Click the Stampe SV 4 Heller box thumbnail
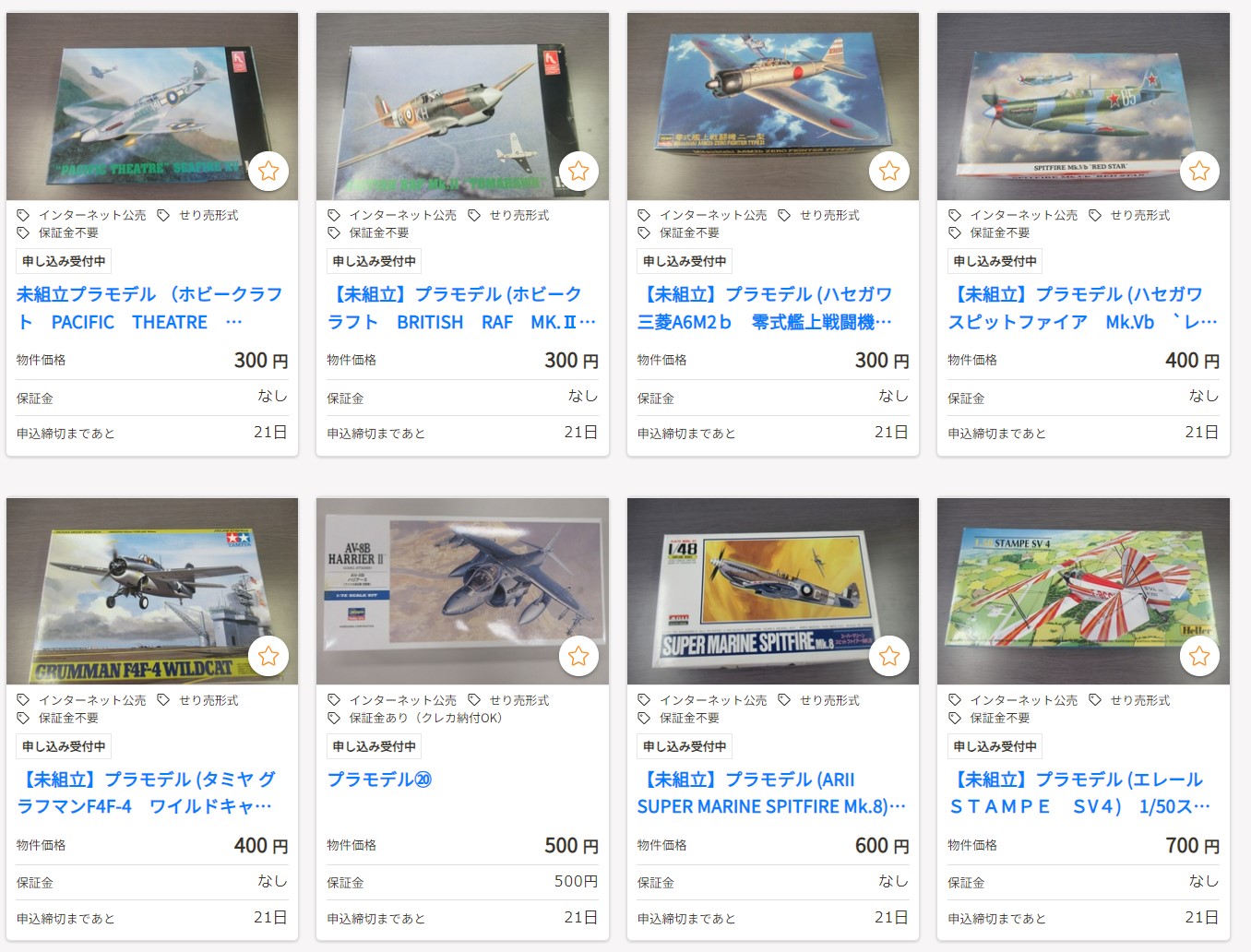Screen dimensions: 1251x952 pos(1083,591)
